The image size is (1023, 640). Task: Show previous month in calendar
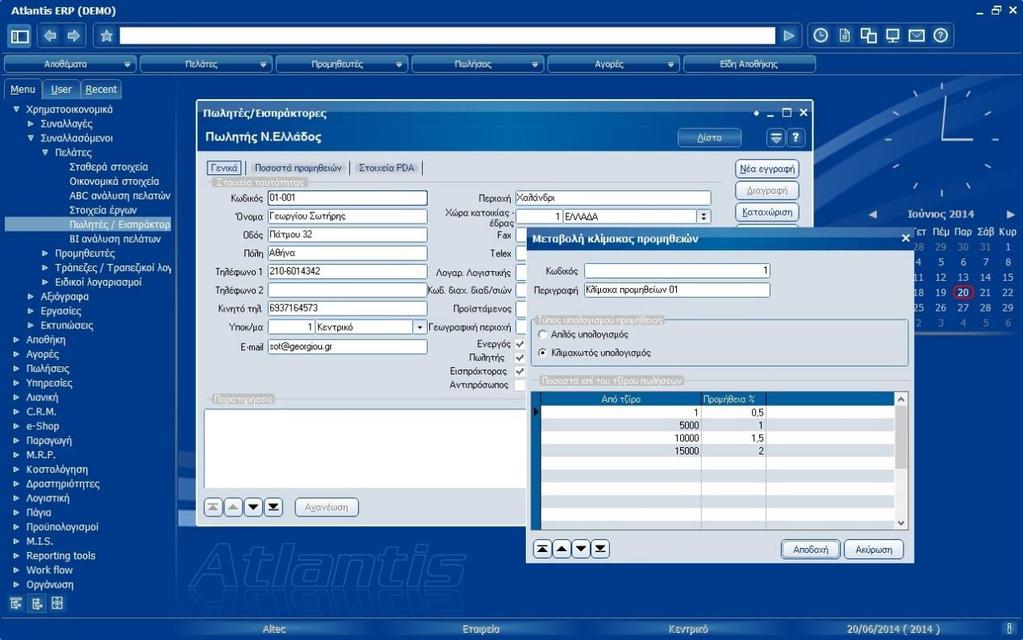pyautogui.click(x=872, y=214)
